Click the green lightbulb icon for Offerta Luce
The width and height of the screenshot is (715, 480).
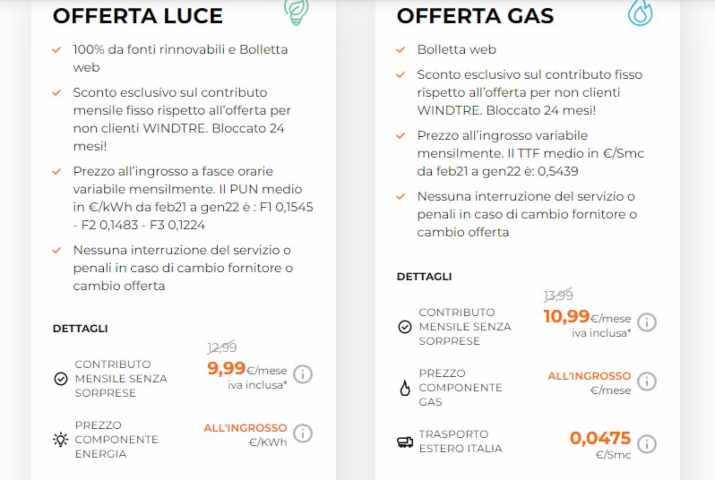pyautogui.click(x=297, y=11)
